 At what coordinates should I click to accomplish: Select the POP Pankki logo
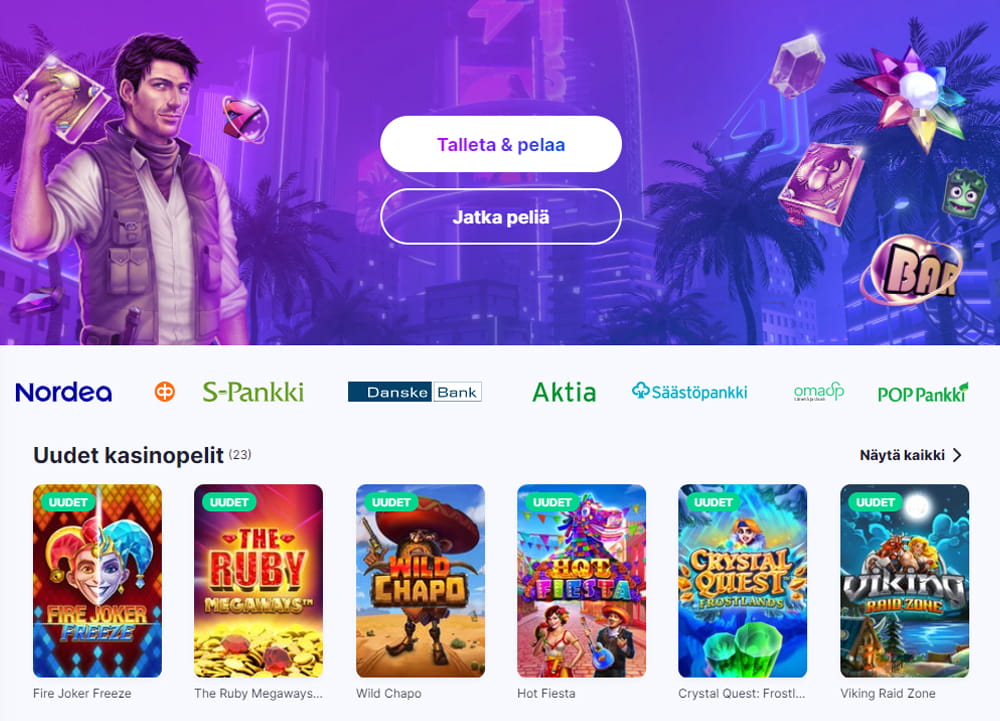point(923,393)
